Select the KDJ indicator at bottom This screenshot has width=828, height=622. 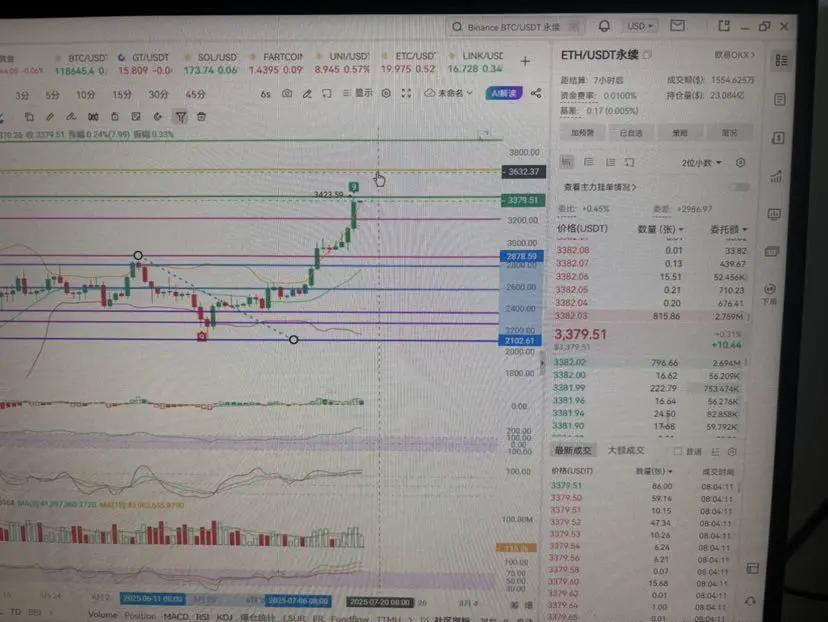224,617
